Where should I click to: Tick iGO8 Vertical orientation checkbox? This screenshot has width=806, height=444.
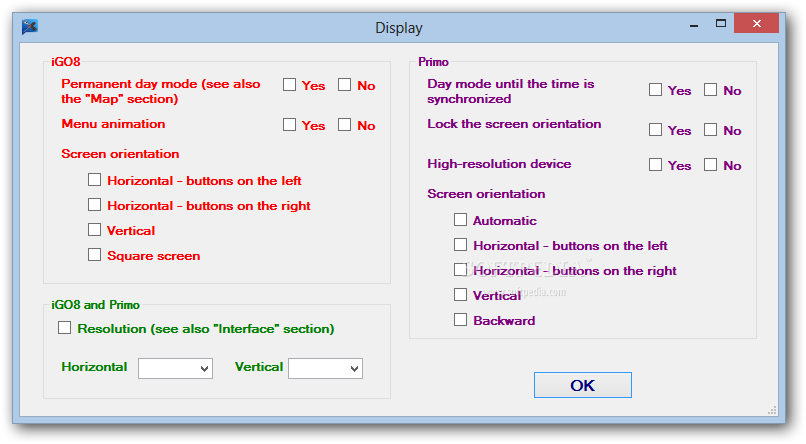coord(95,230)
